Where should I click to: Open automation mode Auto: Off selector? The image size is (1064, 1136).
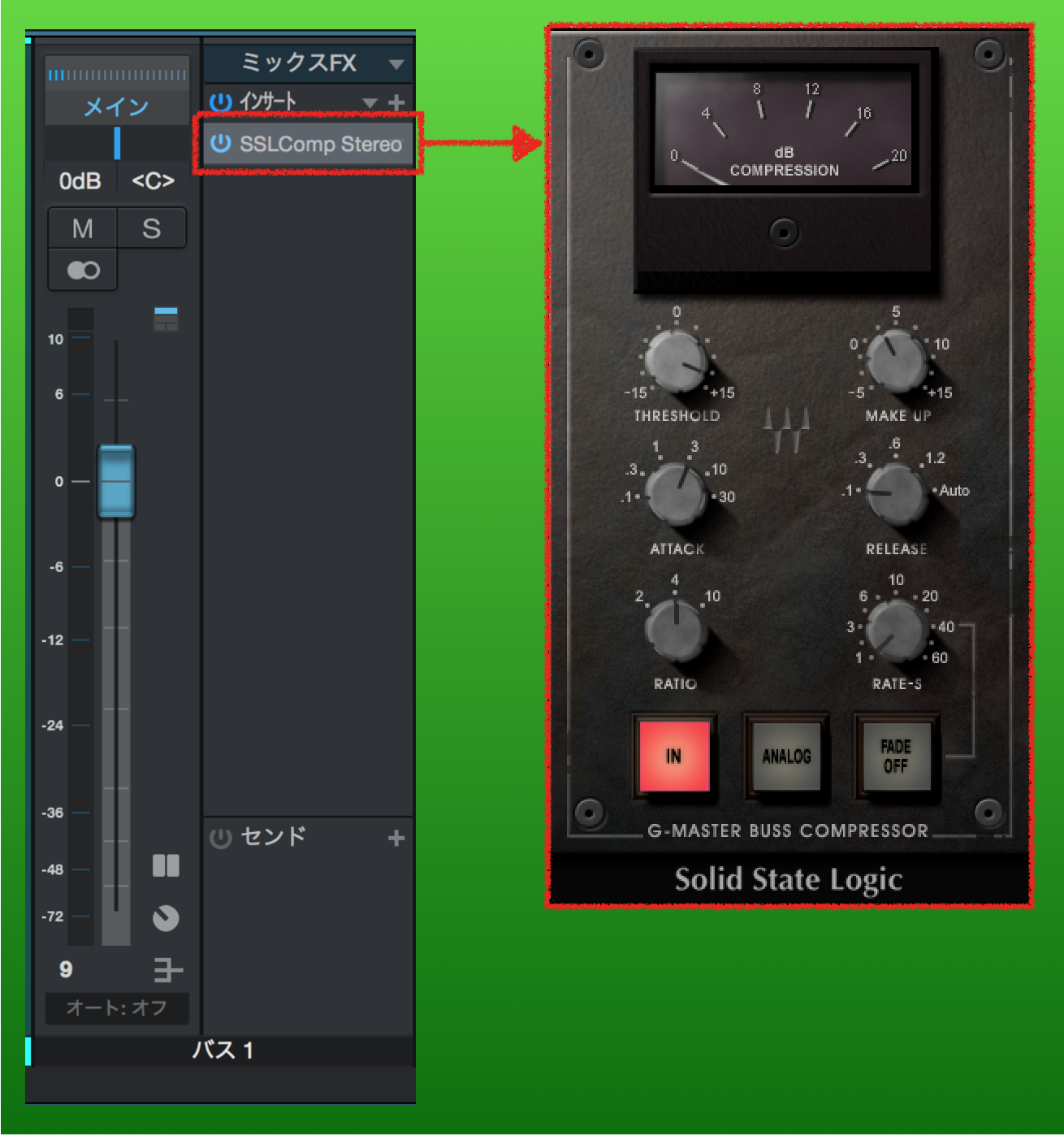click(117, 1008)
